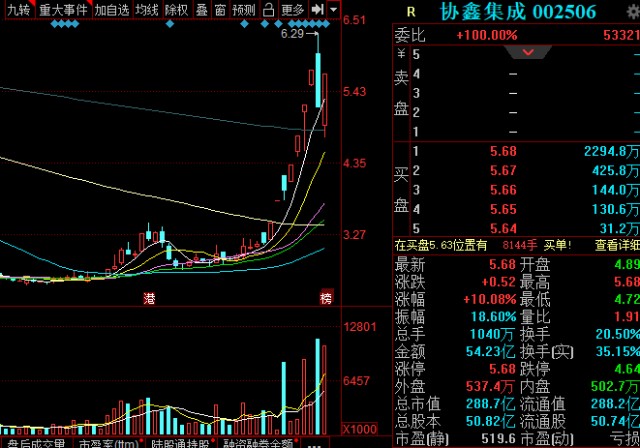This screenshot has height=448, width=640.
Task: Open 查看详细 order detail link
Action: [617, 245]
